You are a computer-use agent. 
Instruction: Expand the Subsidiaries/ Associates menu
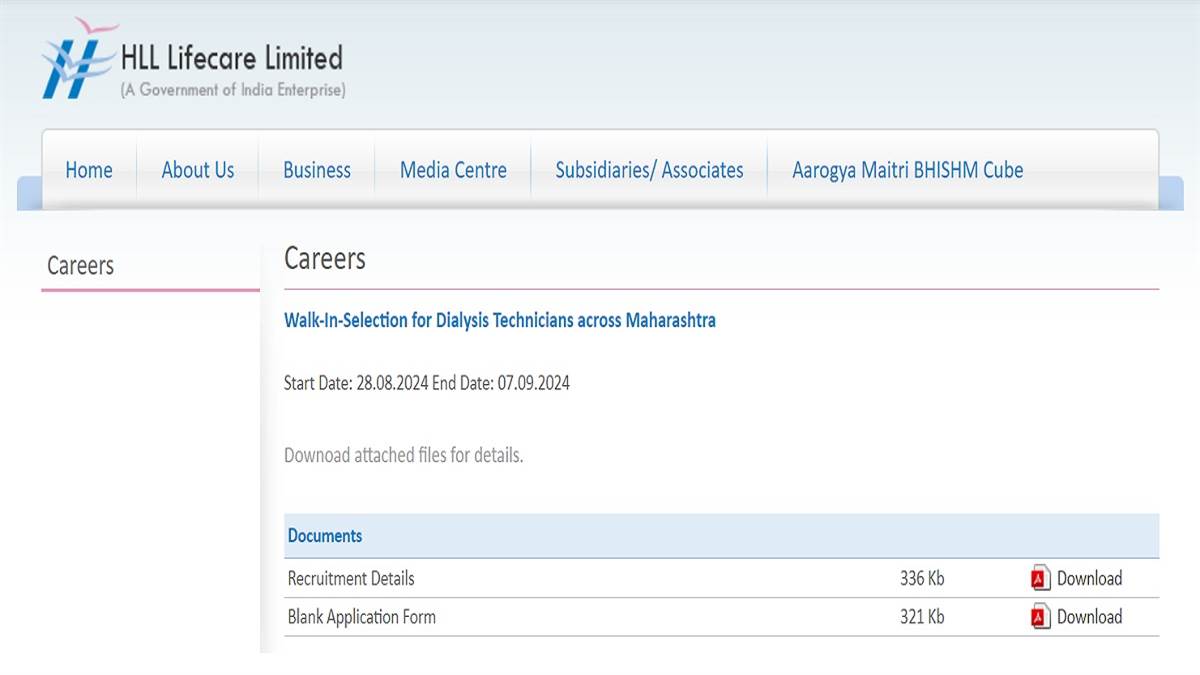[x=649, y=170]
